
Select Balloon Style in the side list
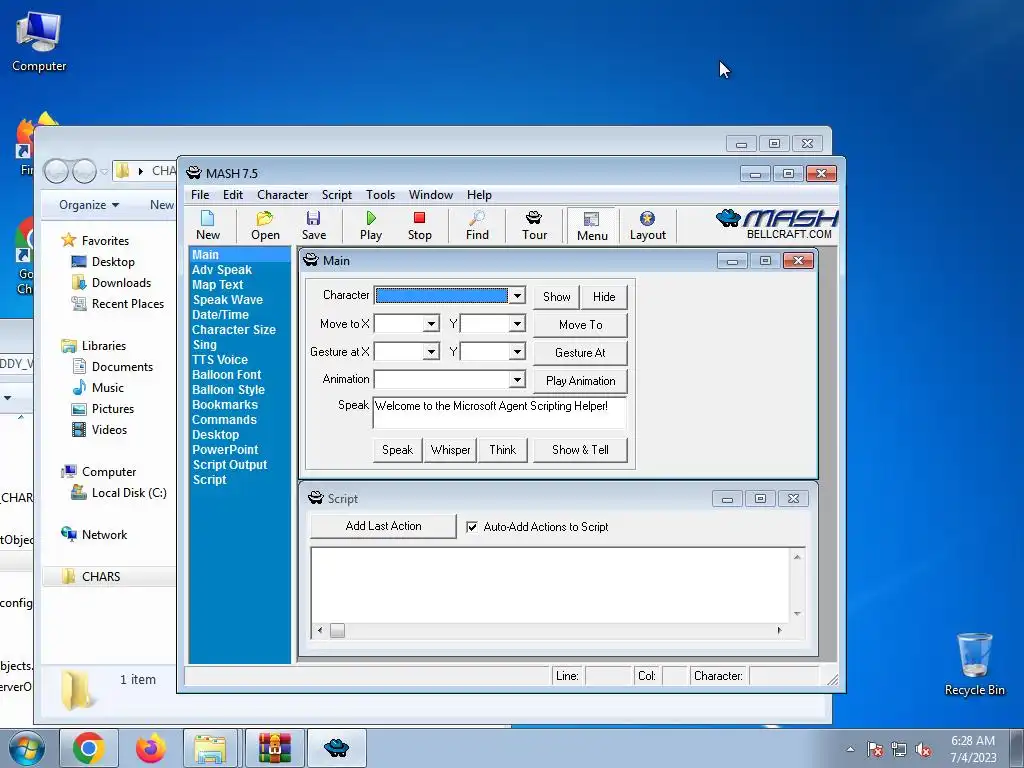click(229, 390)
